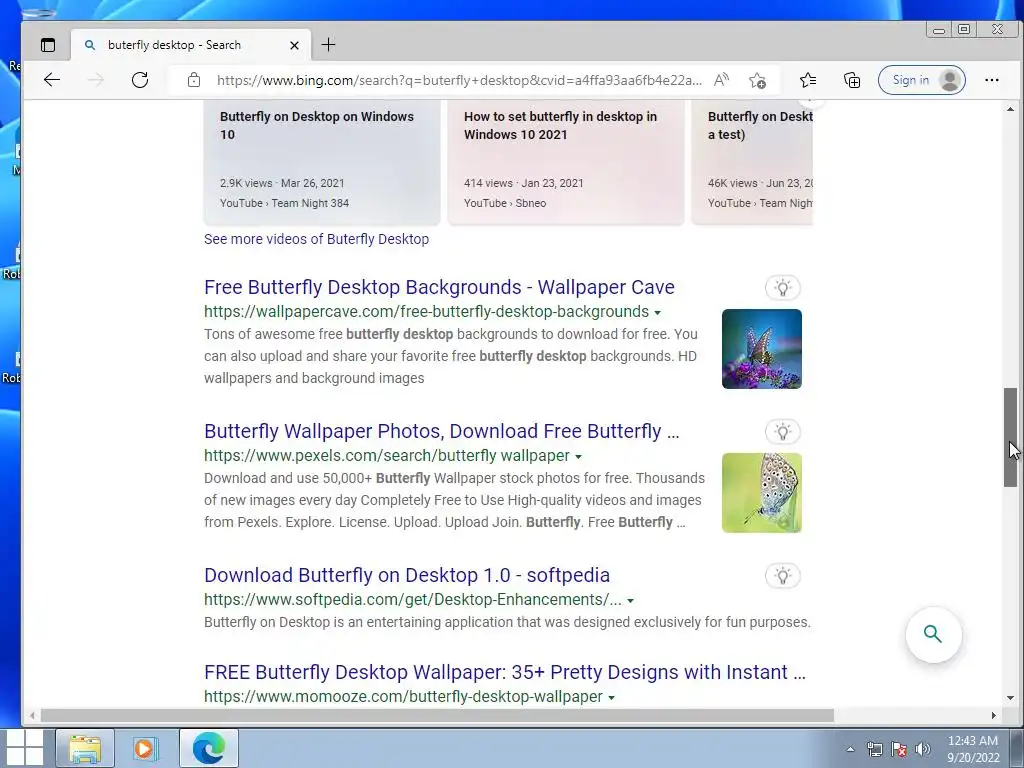Click the address bar URL field
Viewport: 1024px width, 768px height.
459,80
